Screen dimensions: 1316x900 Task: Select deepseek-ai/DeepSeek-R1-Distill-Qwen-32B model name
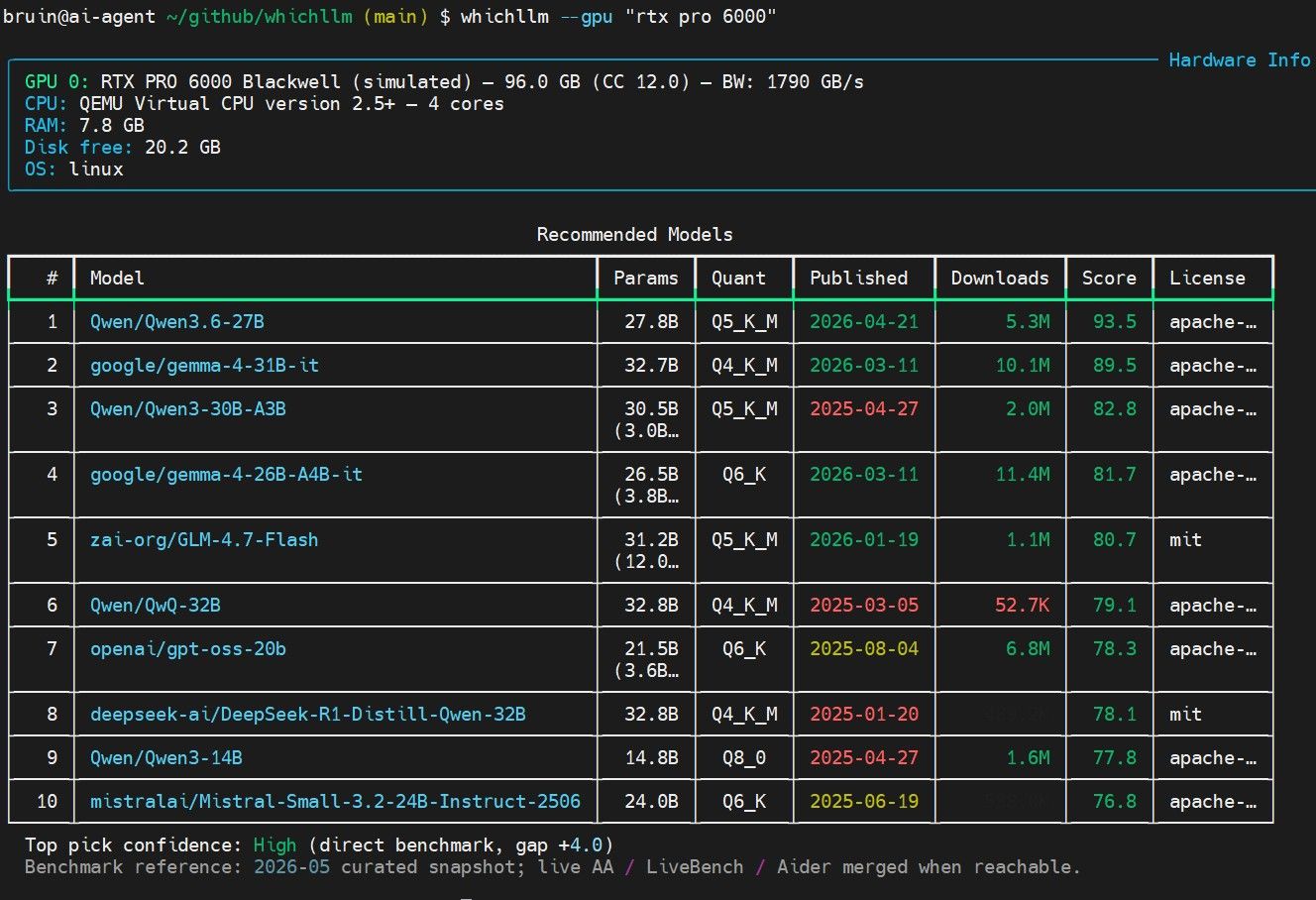[308, 715]
